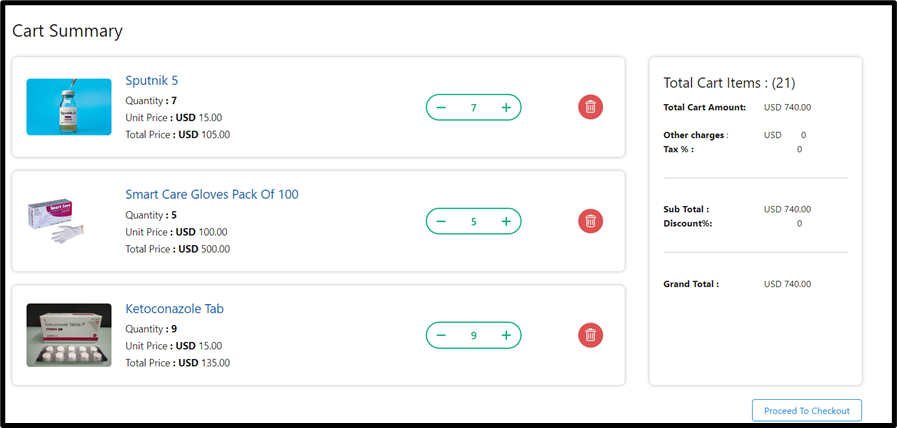The image size is (897, 428).
Task: Click the Smart Care Gloves product image
Action: (69, 221)
